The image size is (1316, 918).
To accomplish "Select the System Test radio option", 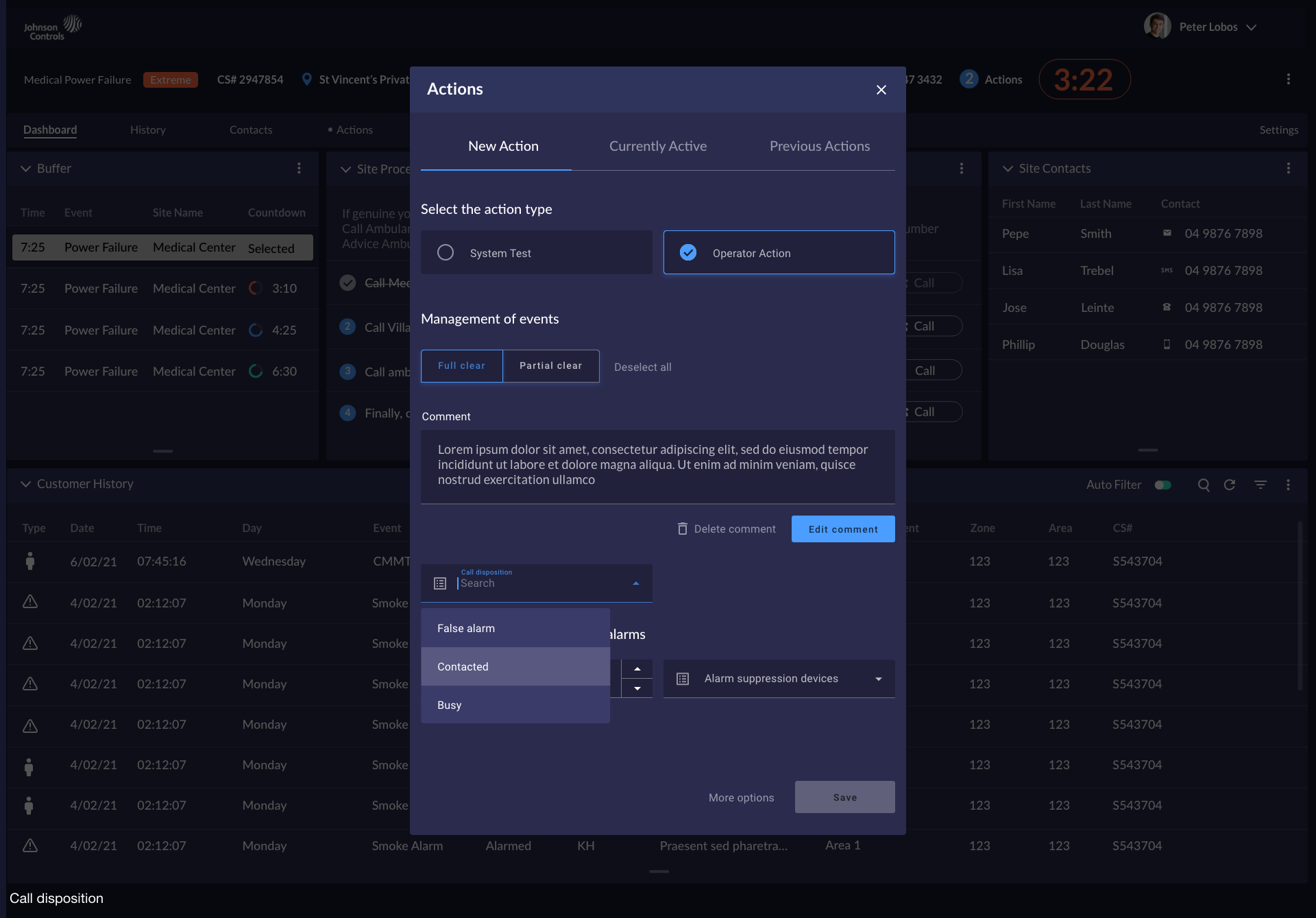I will 446,252.
